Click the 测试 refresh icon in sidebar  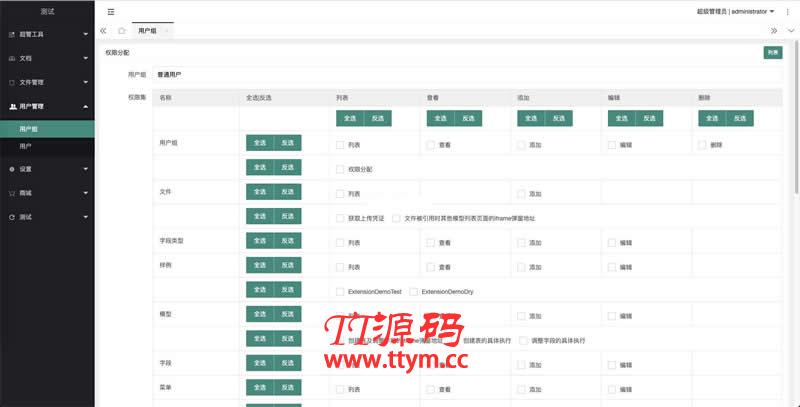point(12,217)
